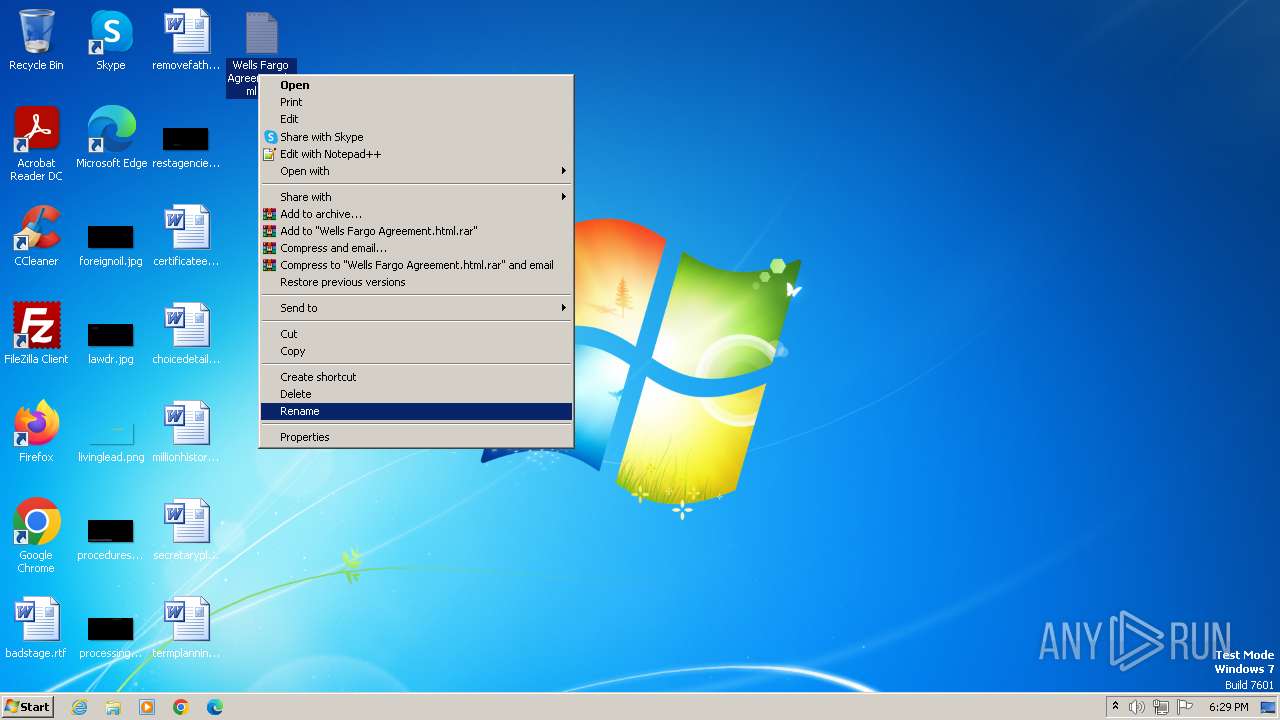Select the removefath Word document icon

(186, 40)
